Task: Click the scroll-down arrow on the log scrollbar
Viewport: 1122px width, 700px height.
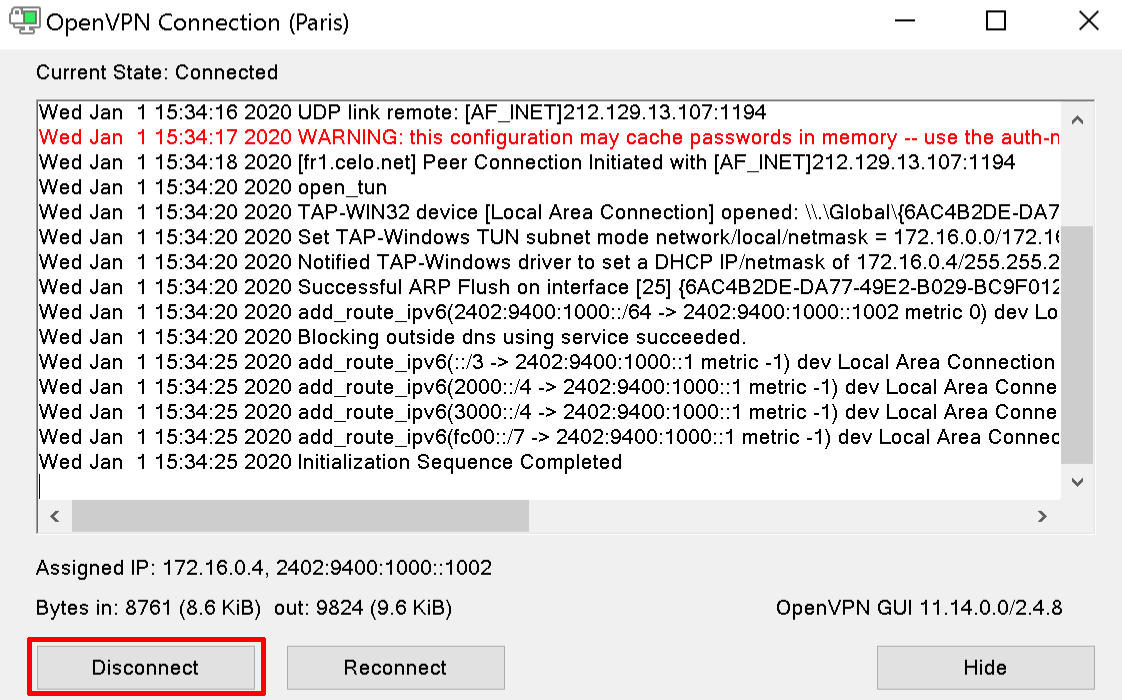Action: click(1077, 482)
